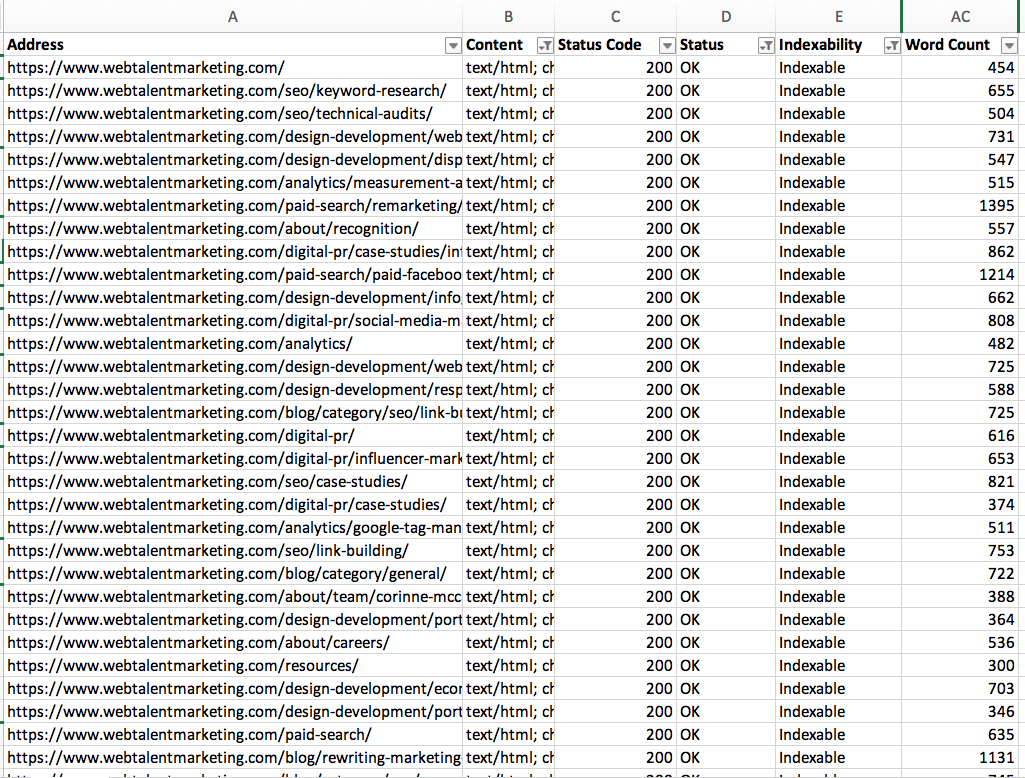Select the homepage URL https://www.webtalentmarketing.com/ cell
This screenshot has width=1025, height=778.
(x=233, y=68)
